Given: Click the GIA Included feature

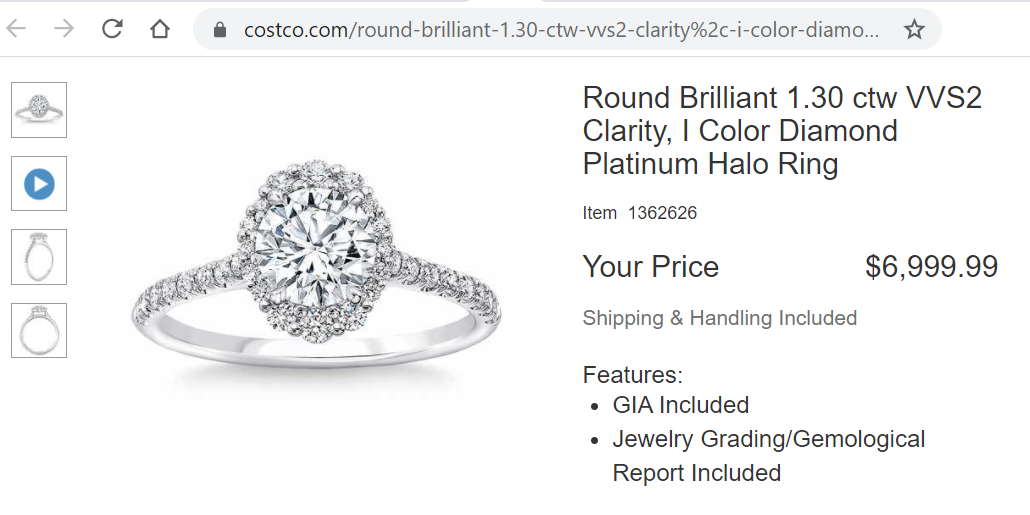Looking at the screenshot, I should [x=681, y=405].
